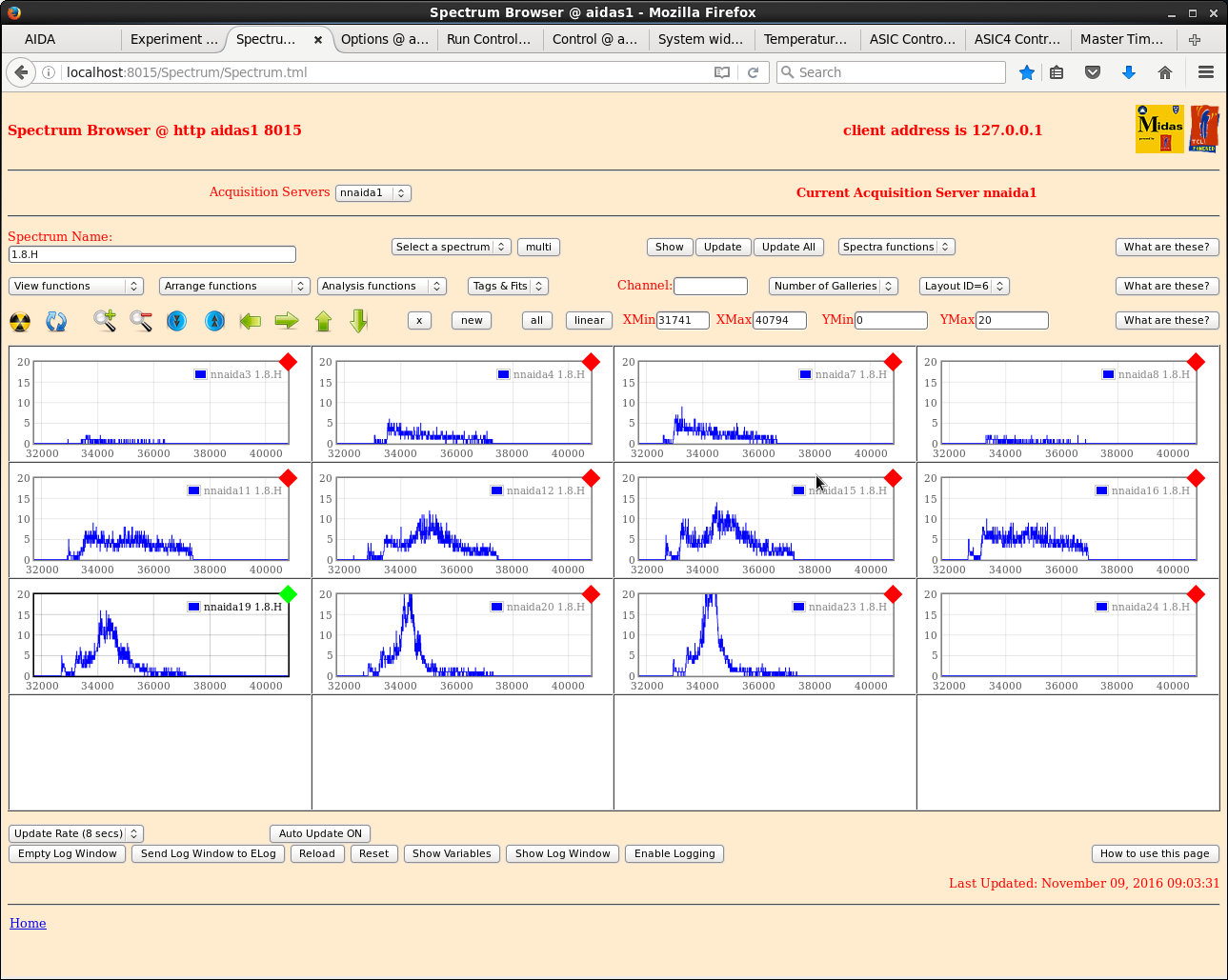Click the Spectrum Name input field
The image size is (1228, 980).
point(152,254)
